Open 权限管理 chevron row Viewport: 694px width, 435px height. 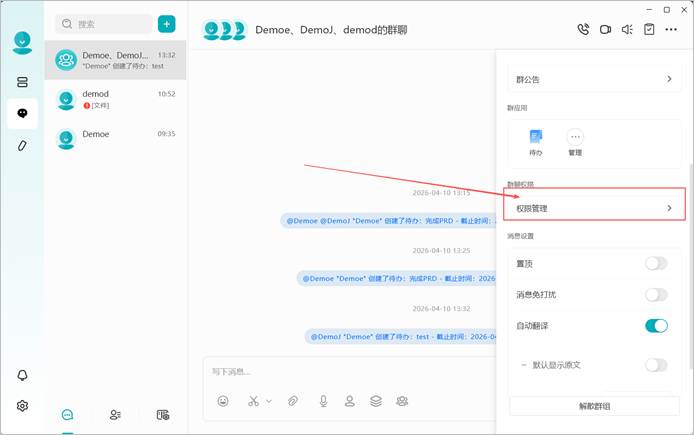594,208
